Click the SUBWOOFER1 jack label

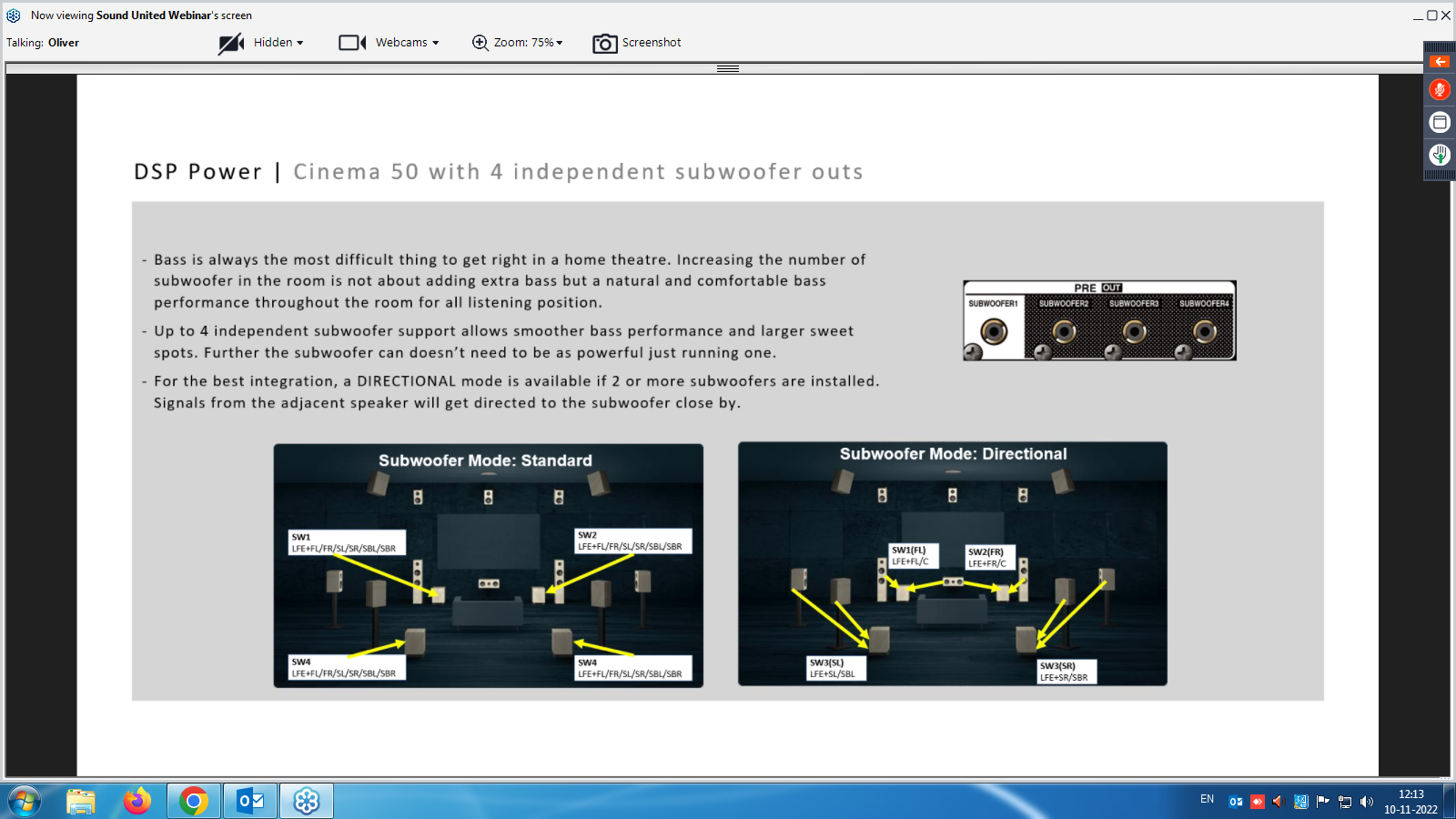pos(993,304)
